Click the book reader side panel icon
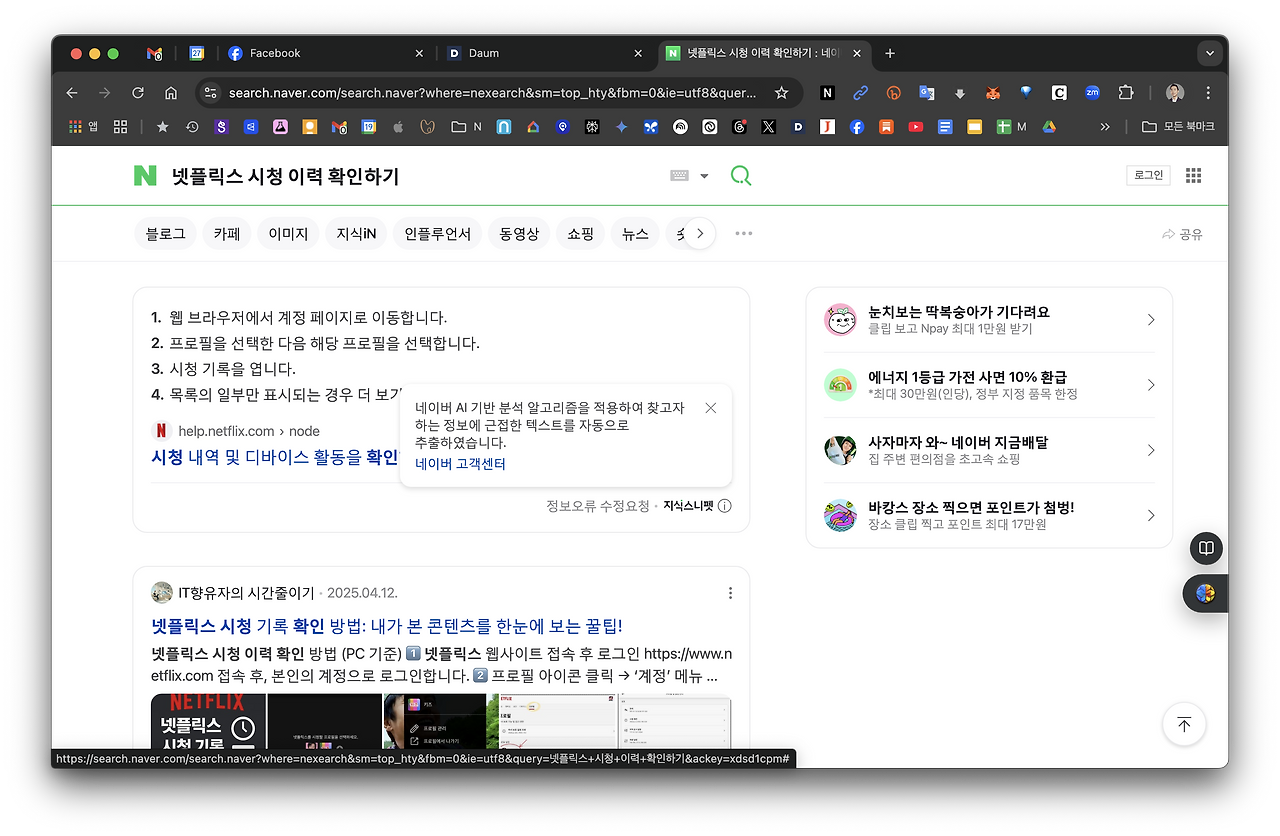This screenshot has width=1280, height=836. (1207, 548)
